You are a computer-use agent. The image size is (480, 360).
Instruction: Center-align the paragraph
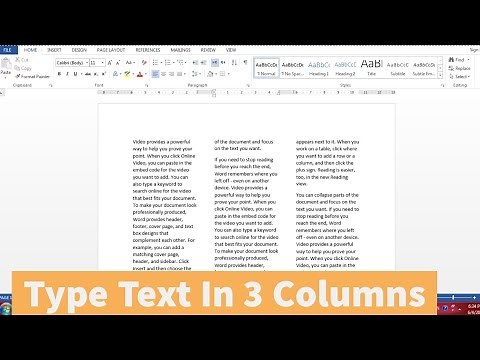163,74
